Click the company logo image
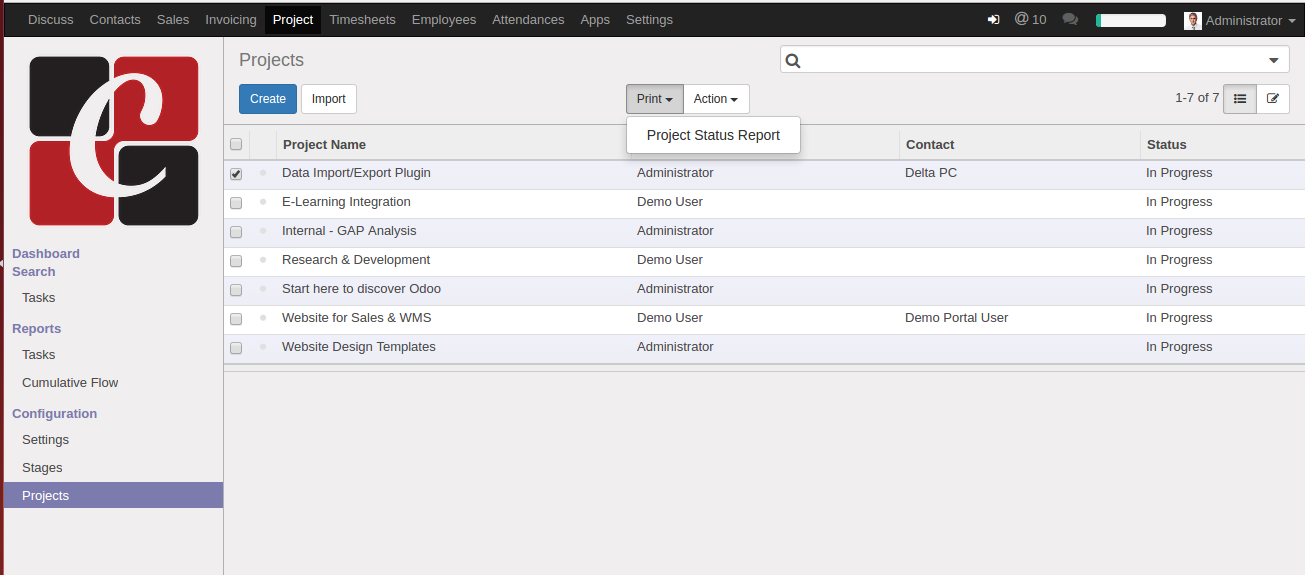The height and width of the screenshot is (575, 1305). [114, 141]
